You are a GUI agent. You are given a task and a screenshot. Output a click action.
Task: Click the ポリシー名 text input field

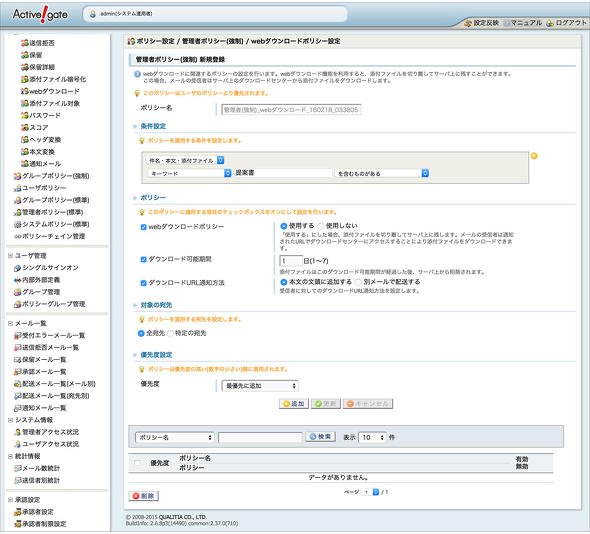tap(291, 110)
